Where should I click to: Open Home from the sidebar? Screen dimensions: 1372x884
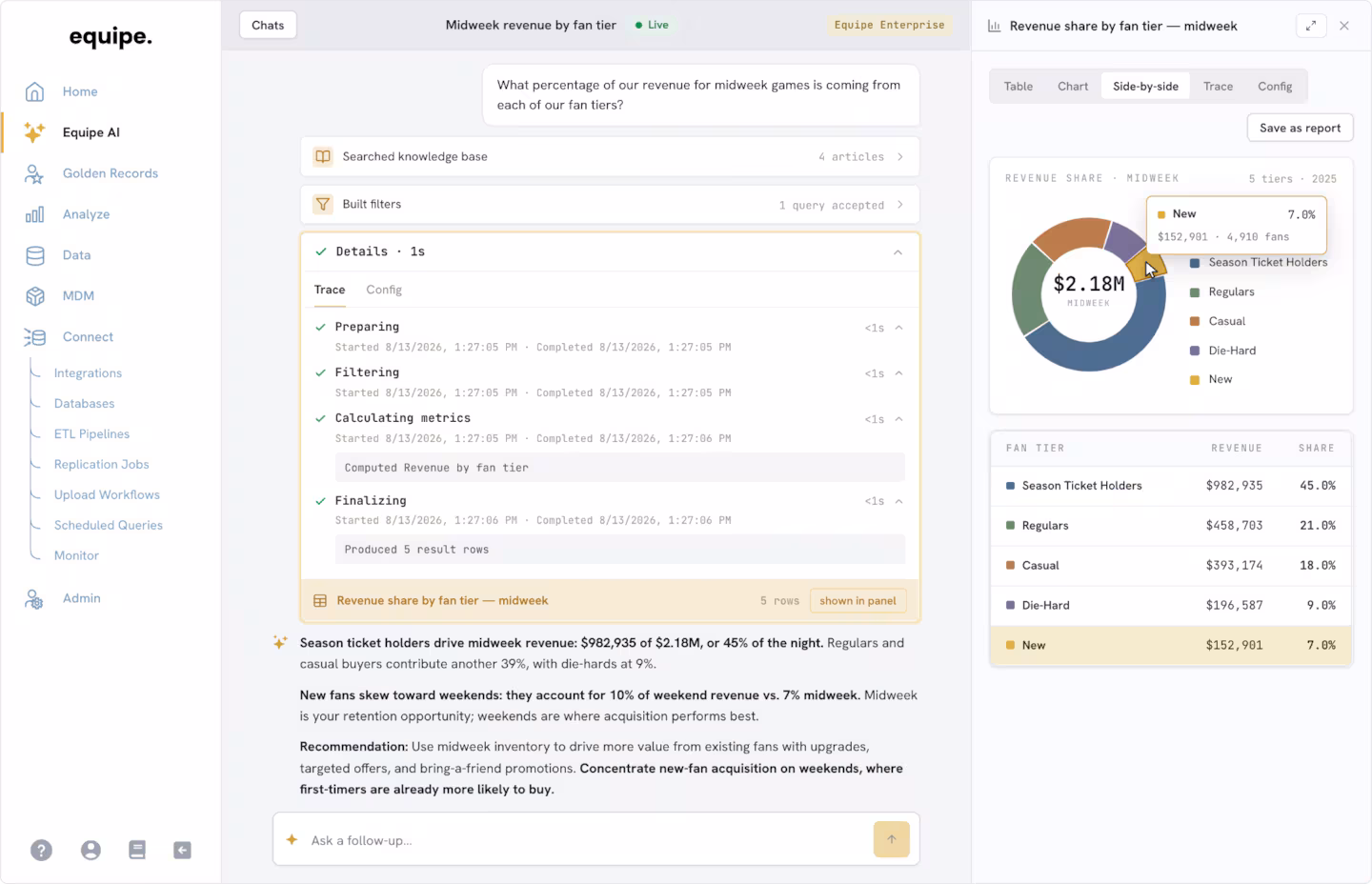pyautogui.click(x=80, y=91)
